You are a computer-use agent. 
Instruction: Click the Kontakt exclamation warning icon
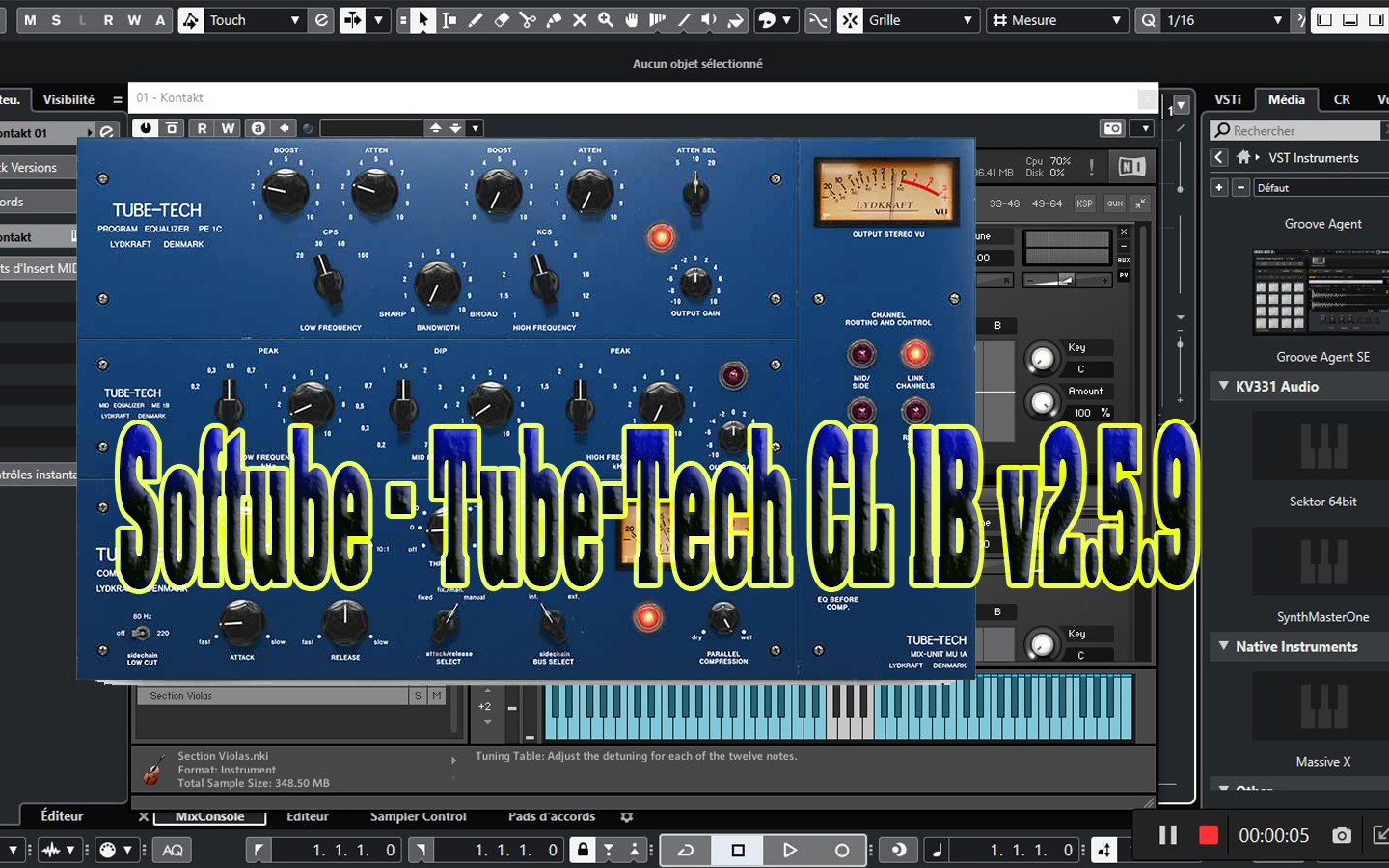[1092, 167]
